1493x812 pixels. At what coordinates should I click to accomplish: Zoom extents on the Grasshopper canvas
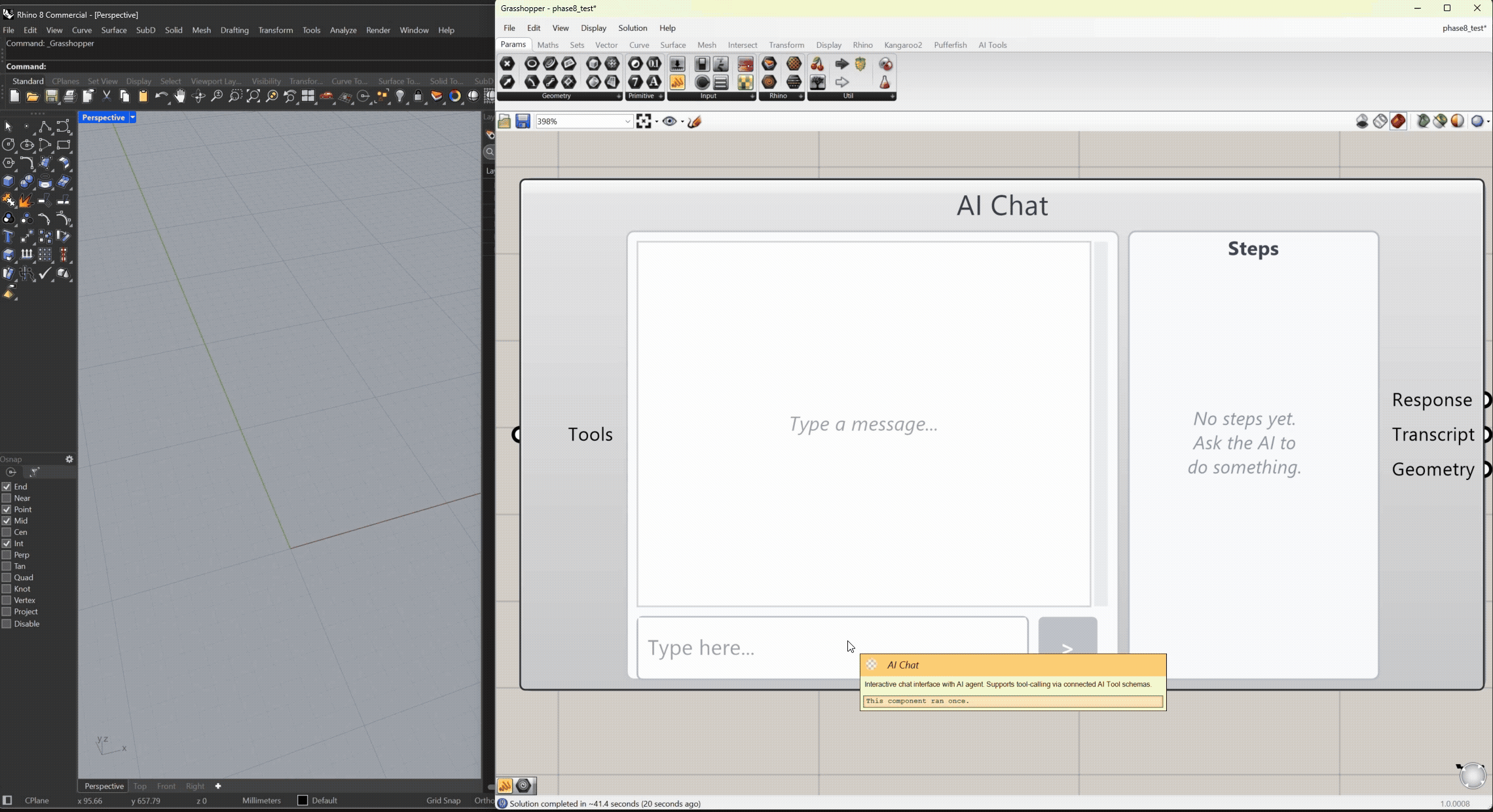click(644, 121)
